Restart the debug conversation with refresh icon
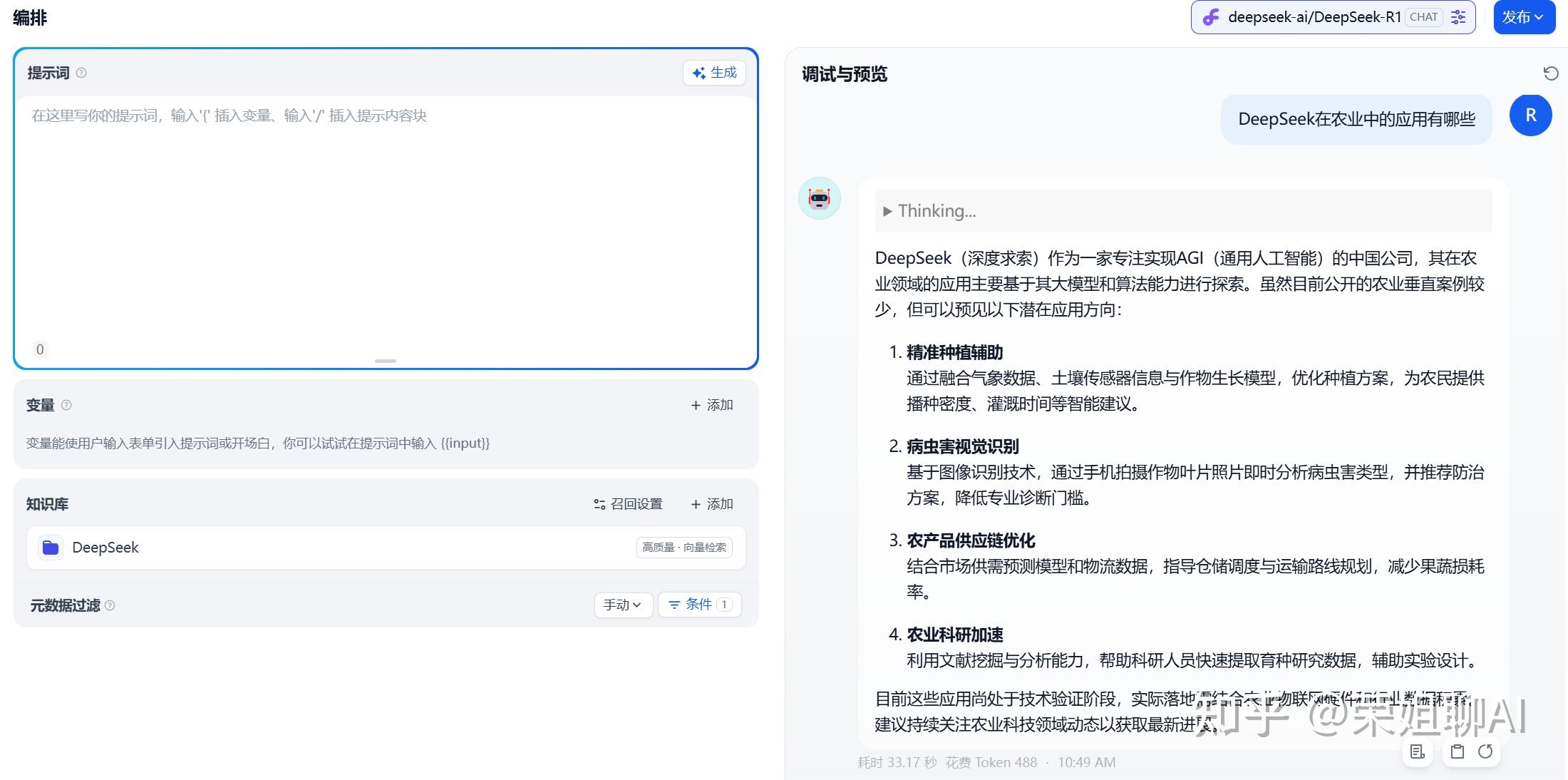 (x=1551, y=73)
